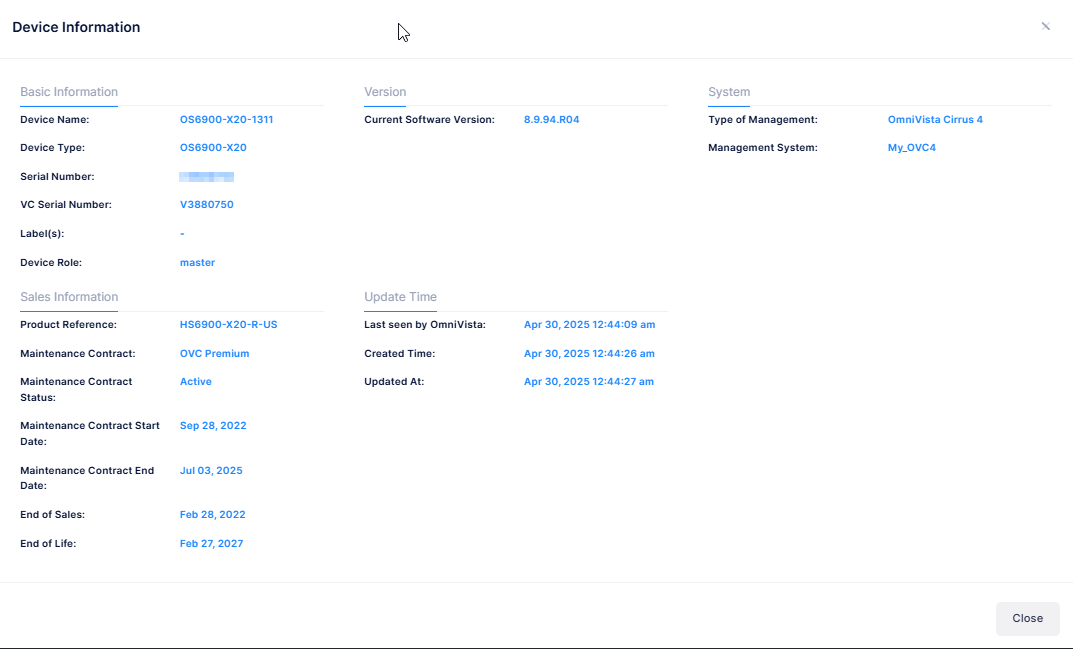
Task: Select the software version 8.9.94.R04
Action: point(551,120)
